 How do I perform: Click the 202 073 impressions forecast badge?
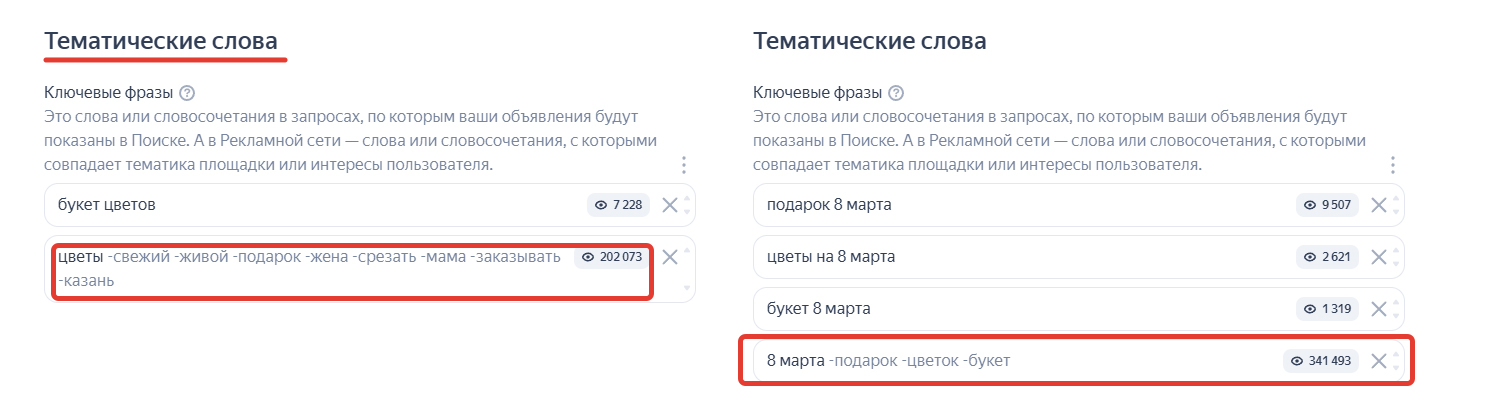pos(614,257)
